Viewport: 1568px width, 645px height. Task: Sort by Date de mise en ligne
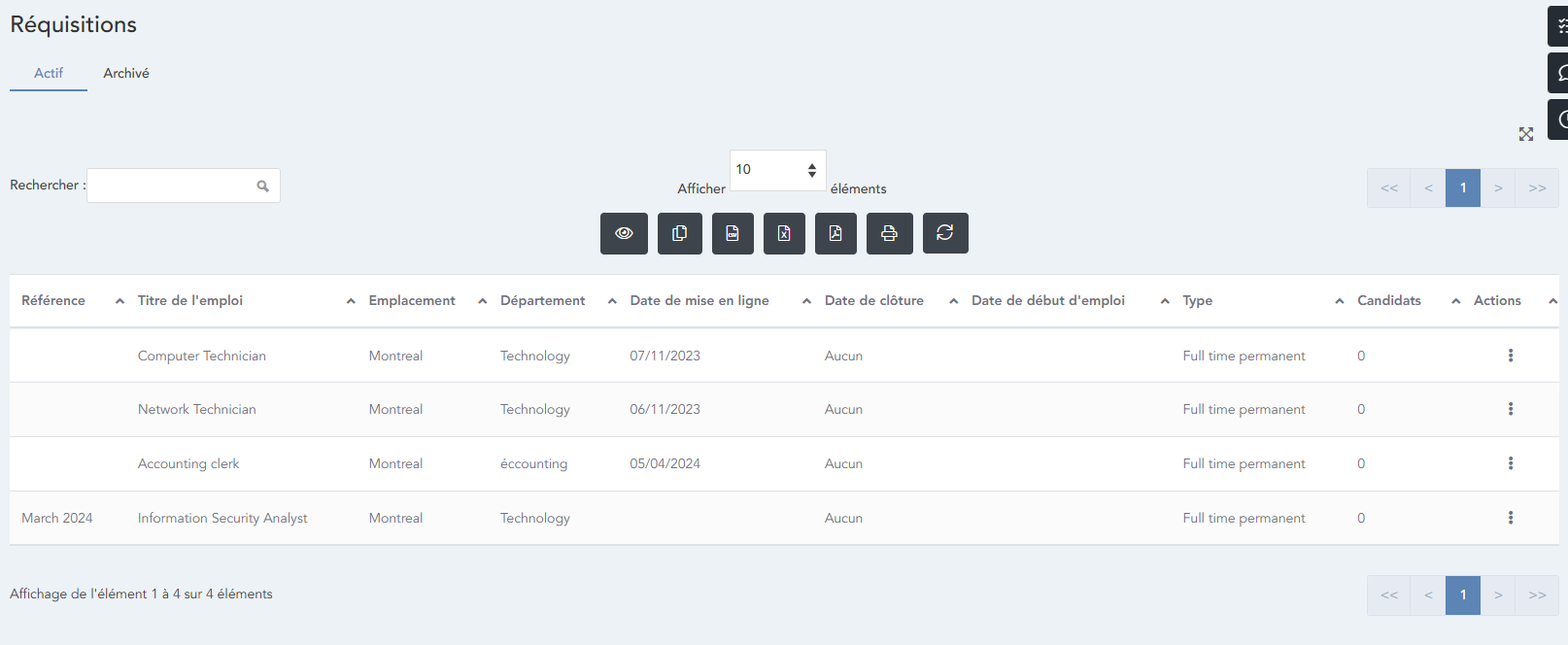pos(699,301)
